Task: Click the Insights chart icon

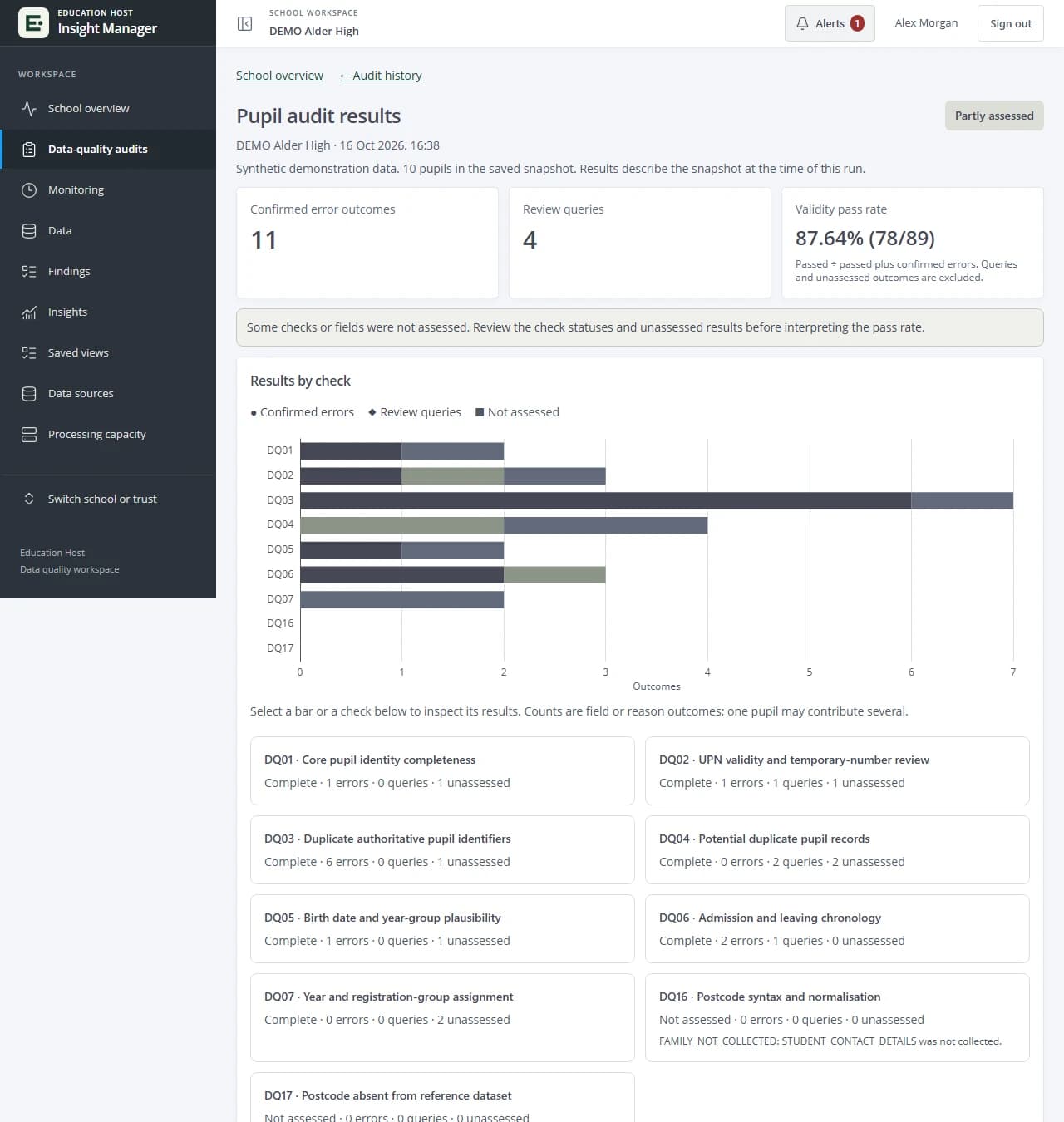Action: [x=29, y=312]
